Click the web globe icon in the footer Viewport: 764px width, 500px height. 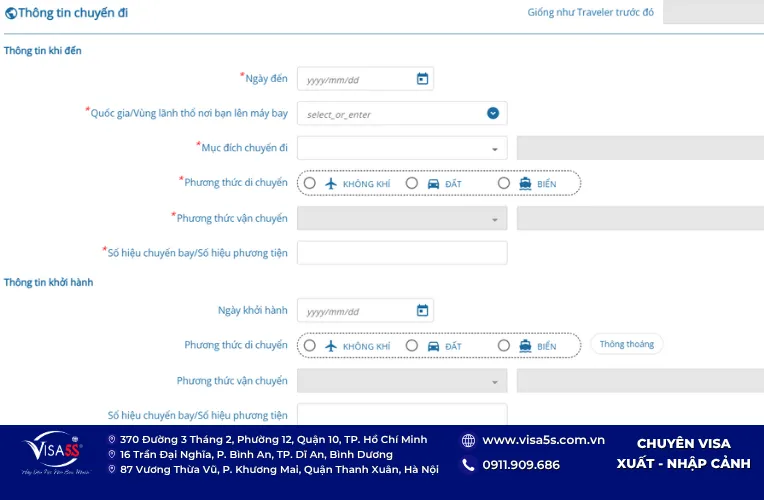468,441
